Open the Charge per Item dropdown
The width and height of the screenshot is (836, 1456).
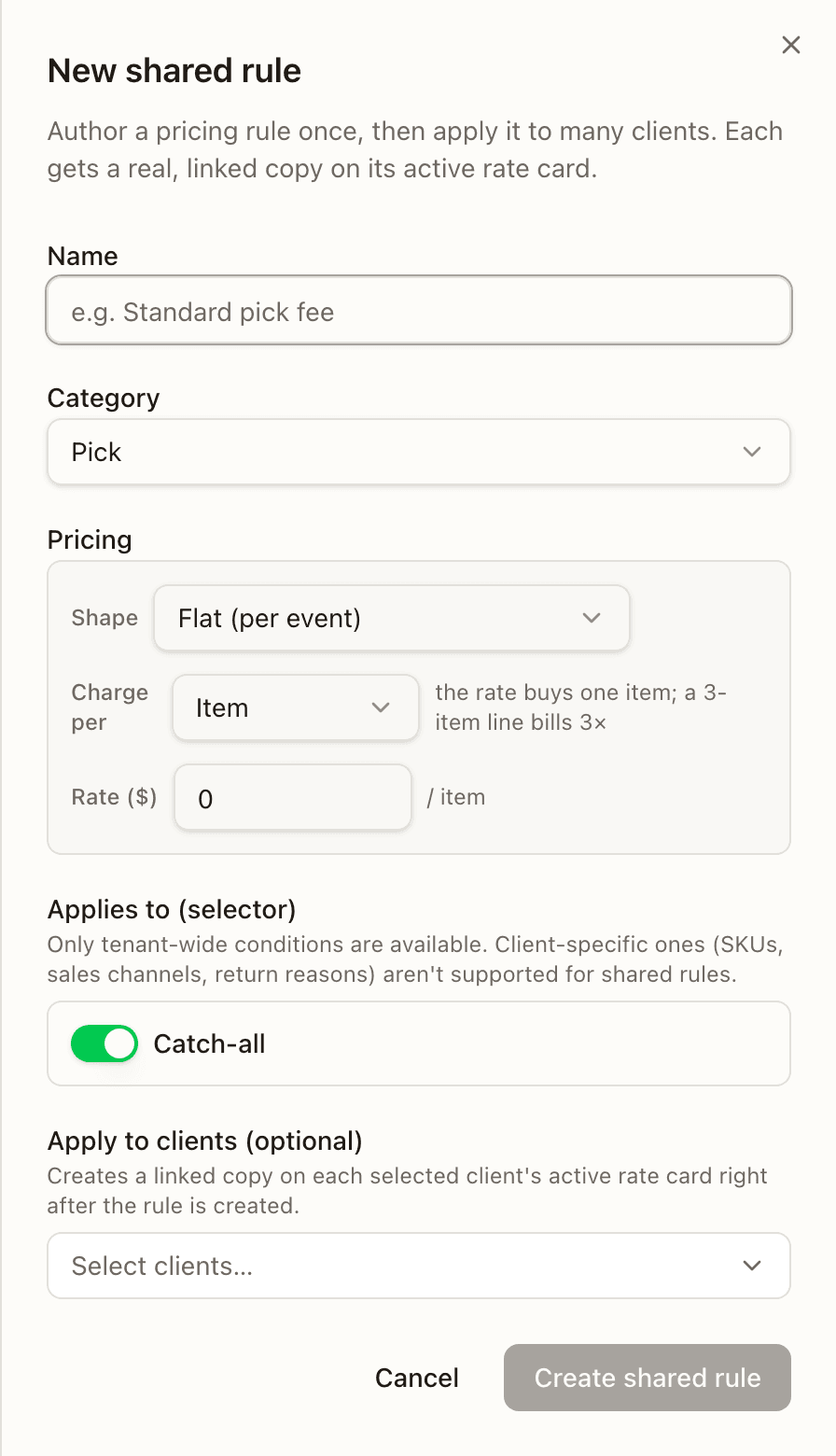pyautogui.click(x=296, y=707)
